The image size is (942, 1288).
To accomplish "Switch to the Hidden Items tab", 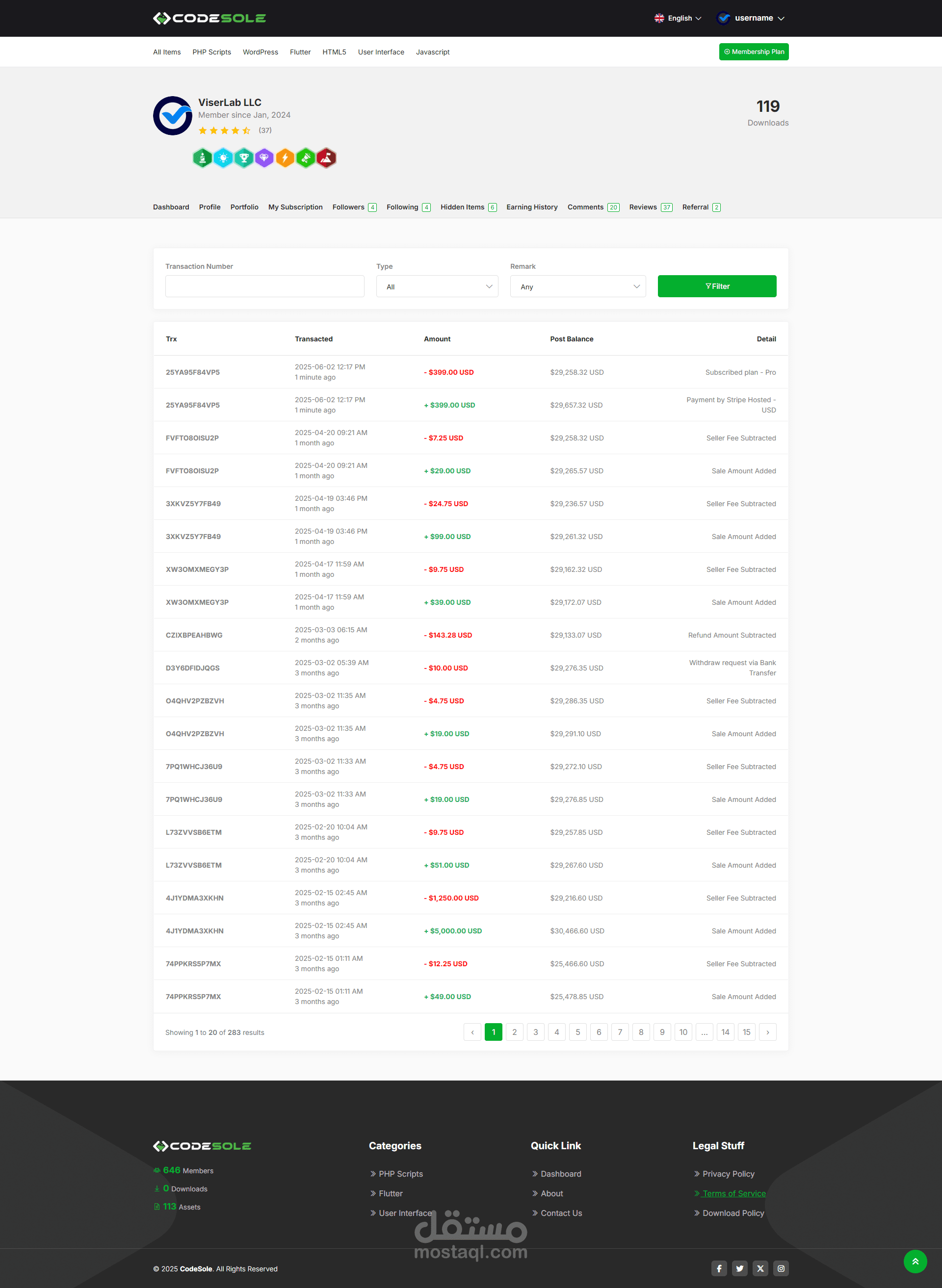I will point(469,207).
